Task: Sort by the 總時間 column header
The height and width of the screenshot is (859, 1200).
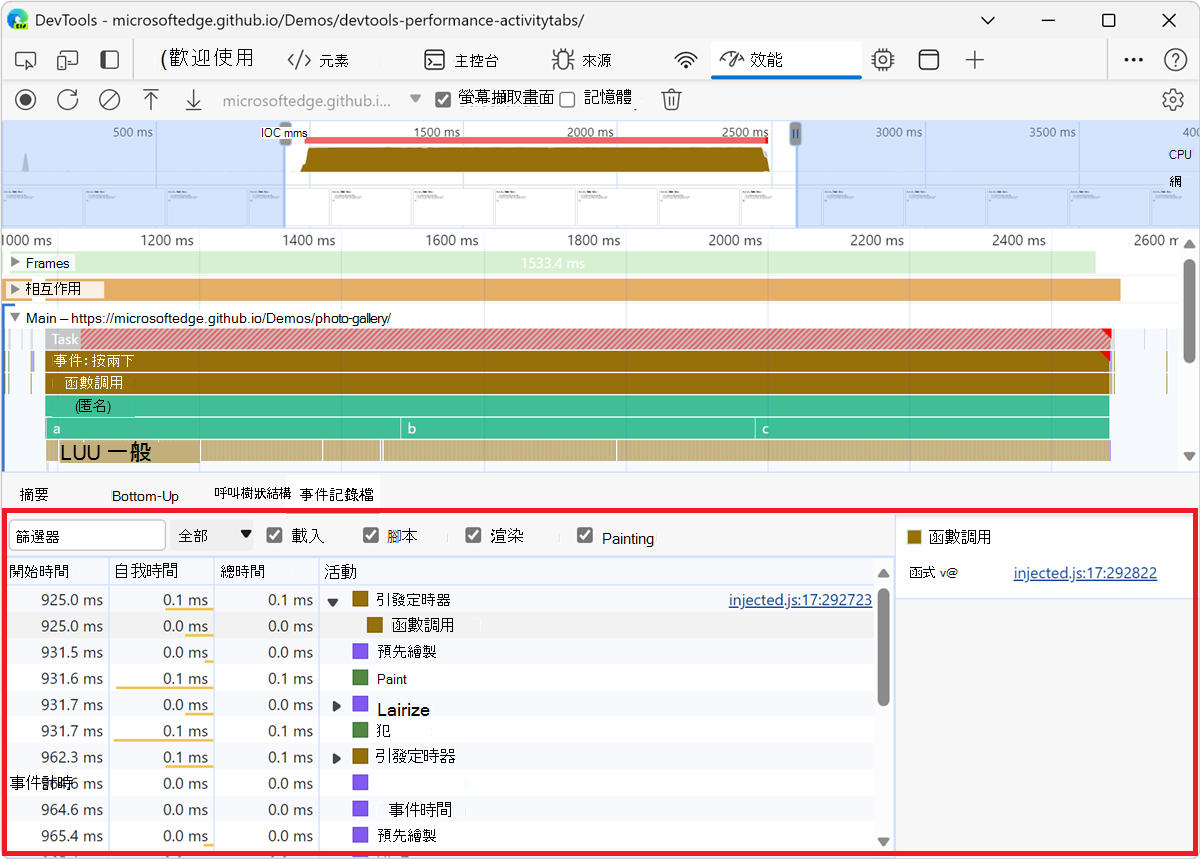Action: coord(266,571)
